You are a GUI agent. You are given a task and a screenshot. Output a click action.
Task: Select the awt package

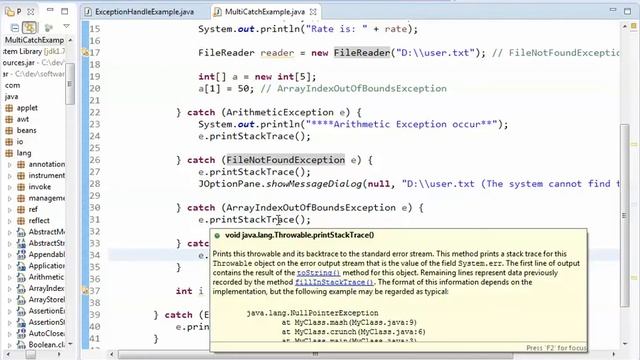click(23, 119)
